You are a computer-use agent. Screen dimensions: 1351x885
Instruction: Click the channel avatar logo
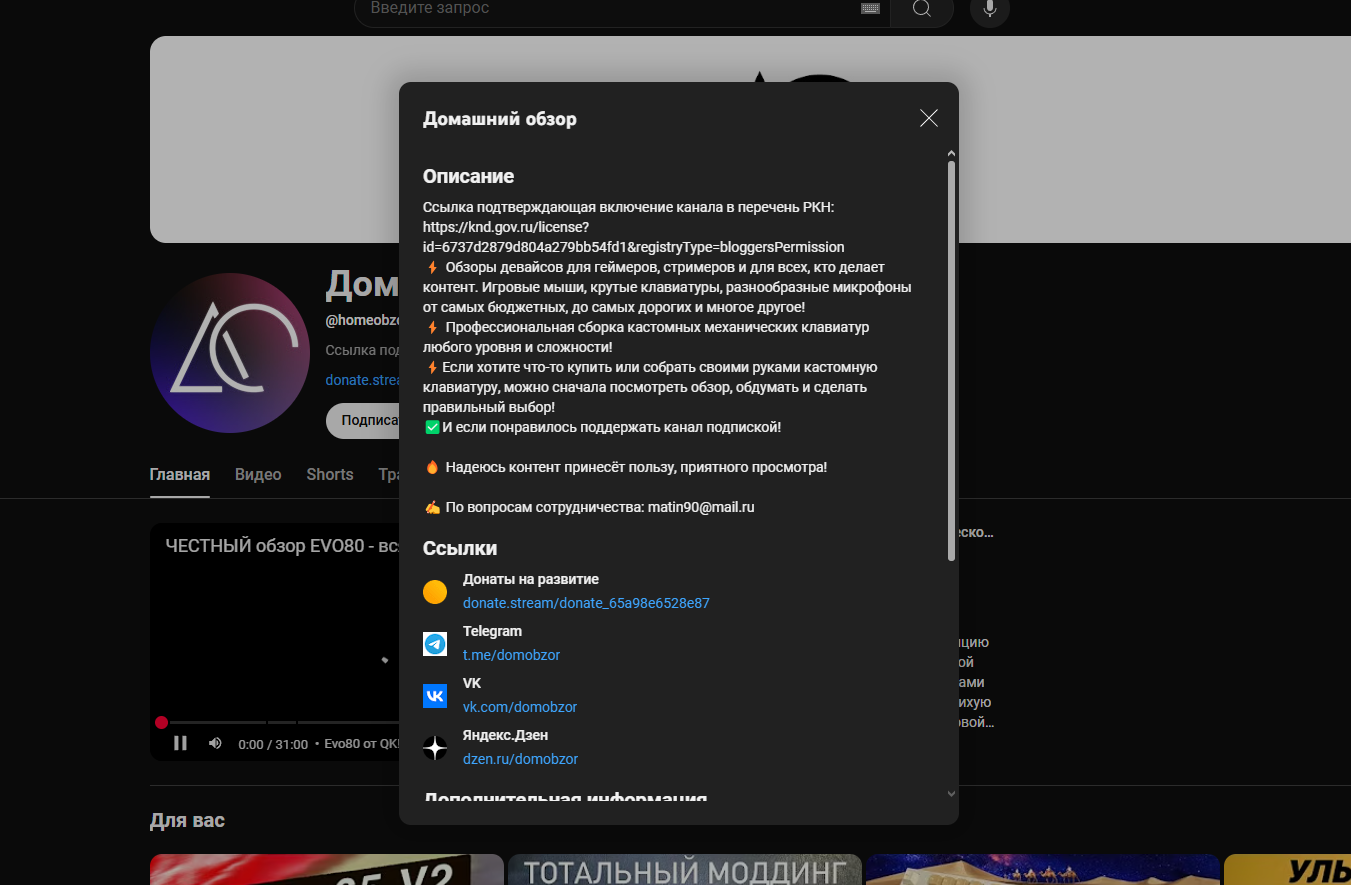pos(230,353)
